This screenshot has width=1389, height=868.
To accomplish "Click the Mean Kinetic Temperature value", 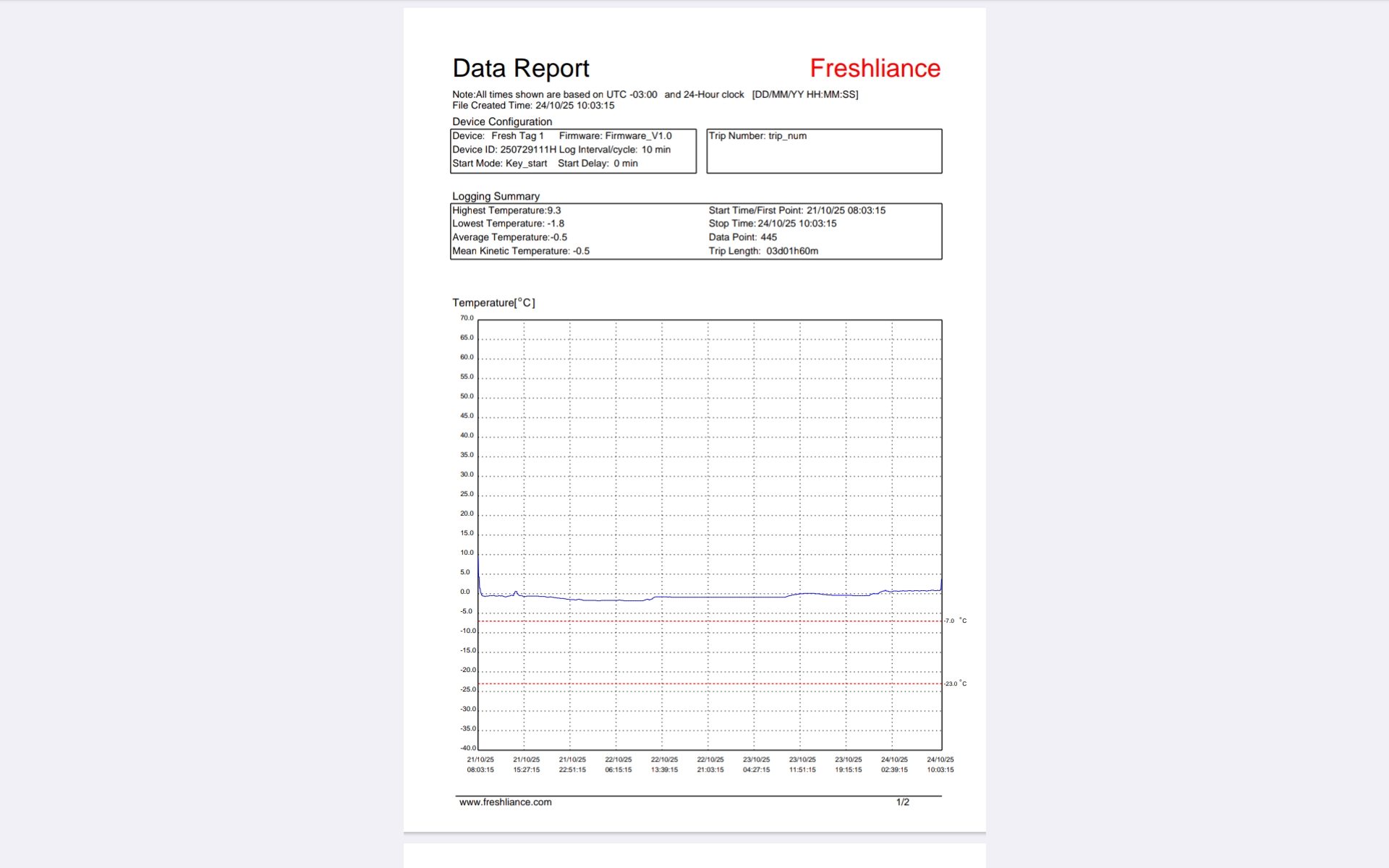I will pyautogui.click(x=581, y=251).
